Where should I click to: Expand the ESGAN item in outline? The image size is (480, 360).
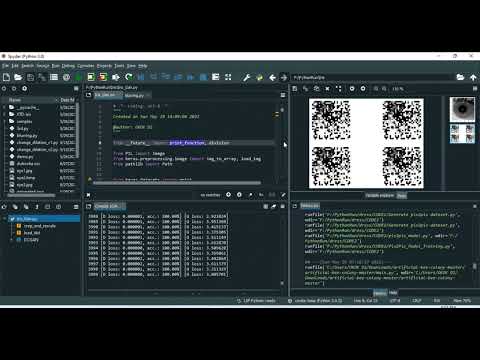click(12, 240)
